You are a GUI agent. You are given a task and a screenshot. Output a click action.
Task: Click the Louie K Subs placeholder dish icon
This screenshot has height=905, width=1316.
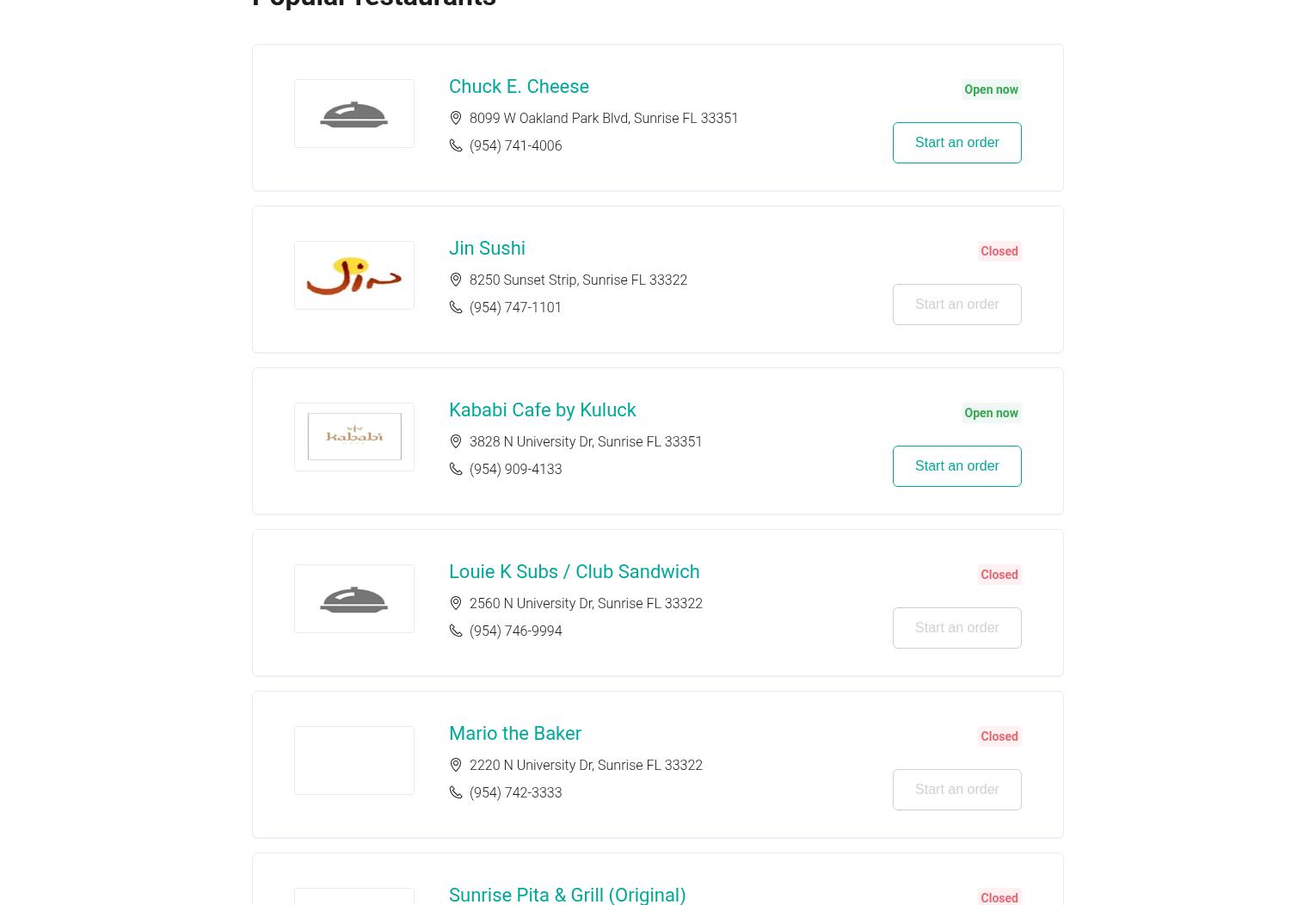tap(354, 599)
